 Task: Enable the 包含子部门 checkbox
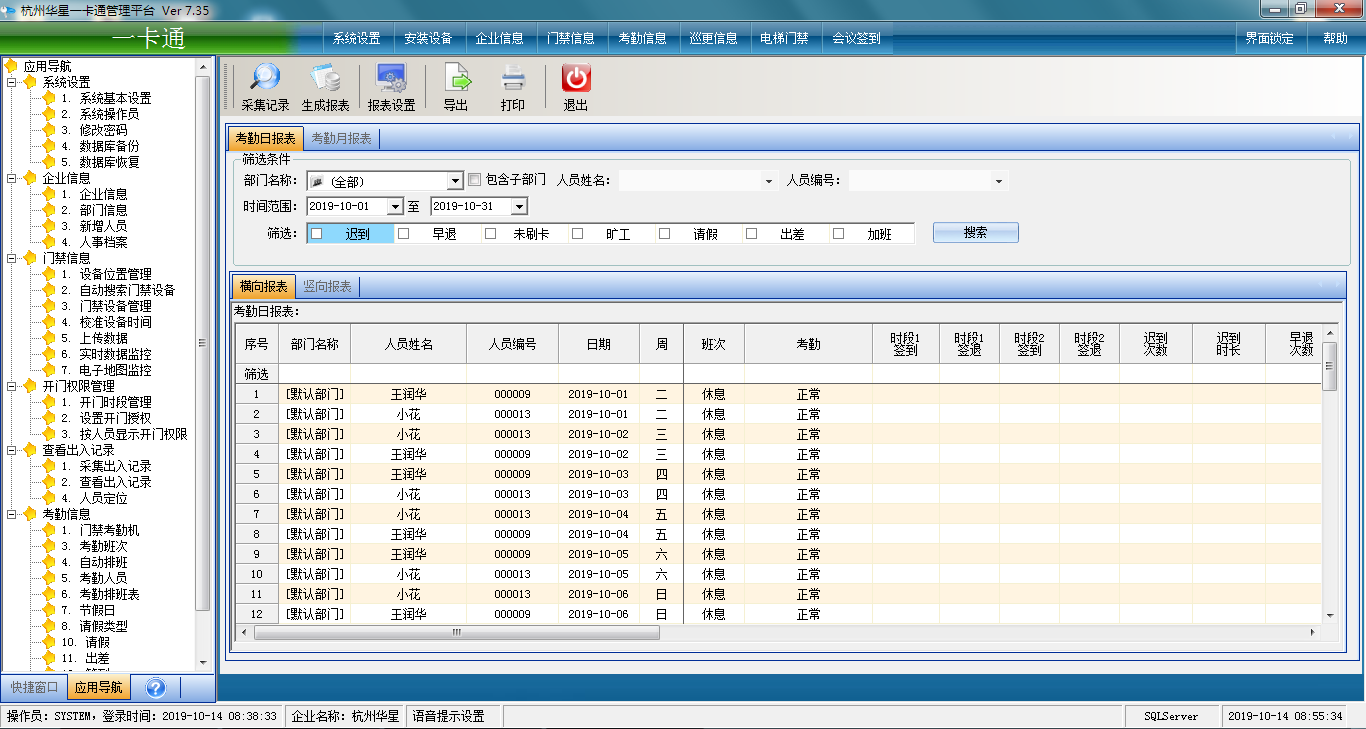[475, 180]
